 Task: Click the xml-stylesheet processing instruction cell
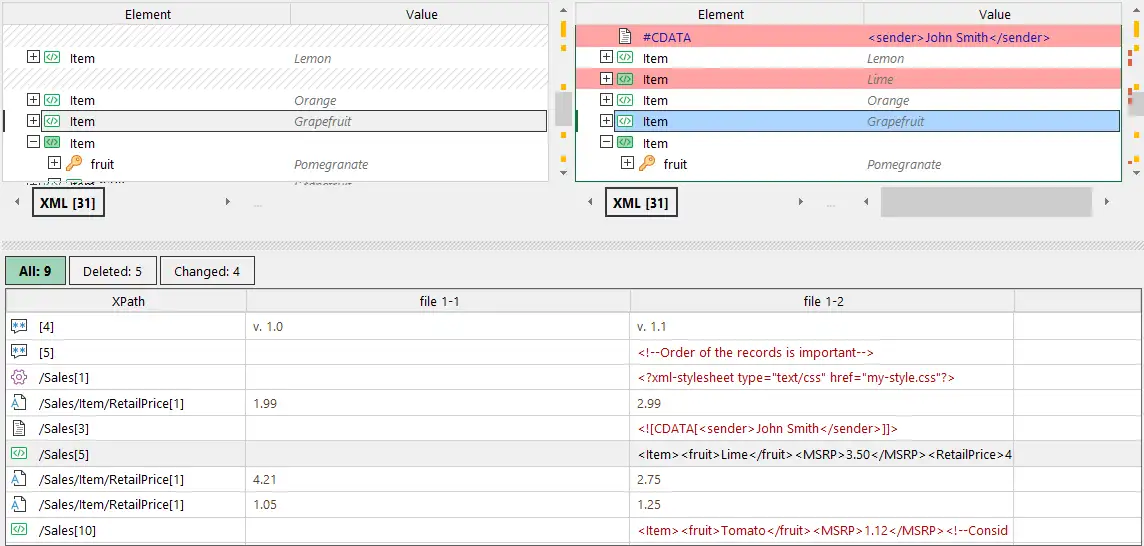point(823,377)
